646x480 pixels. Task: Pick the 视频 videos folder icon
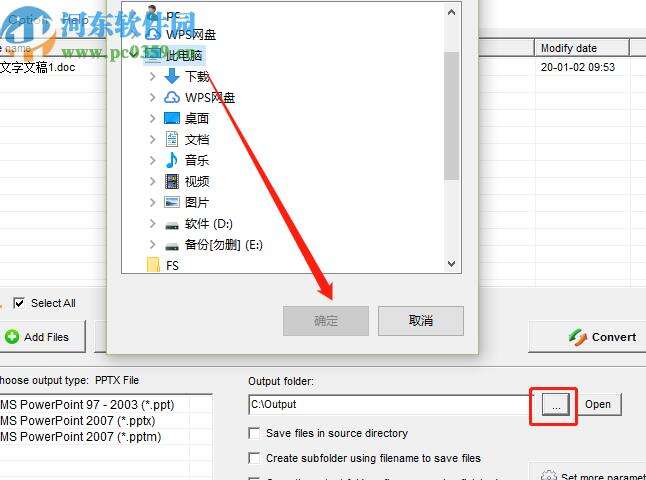(x=172, y=181)
